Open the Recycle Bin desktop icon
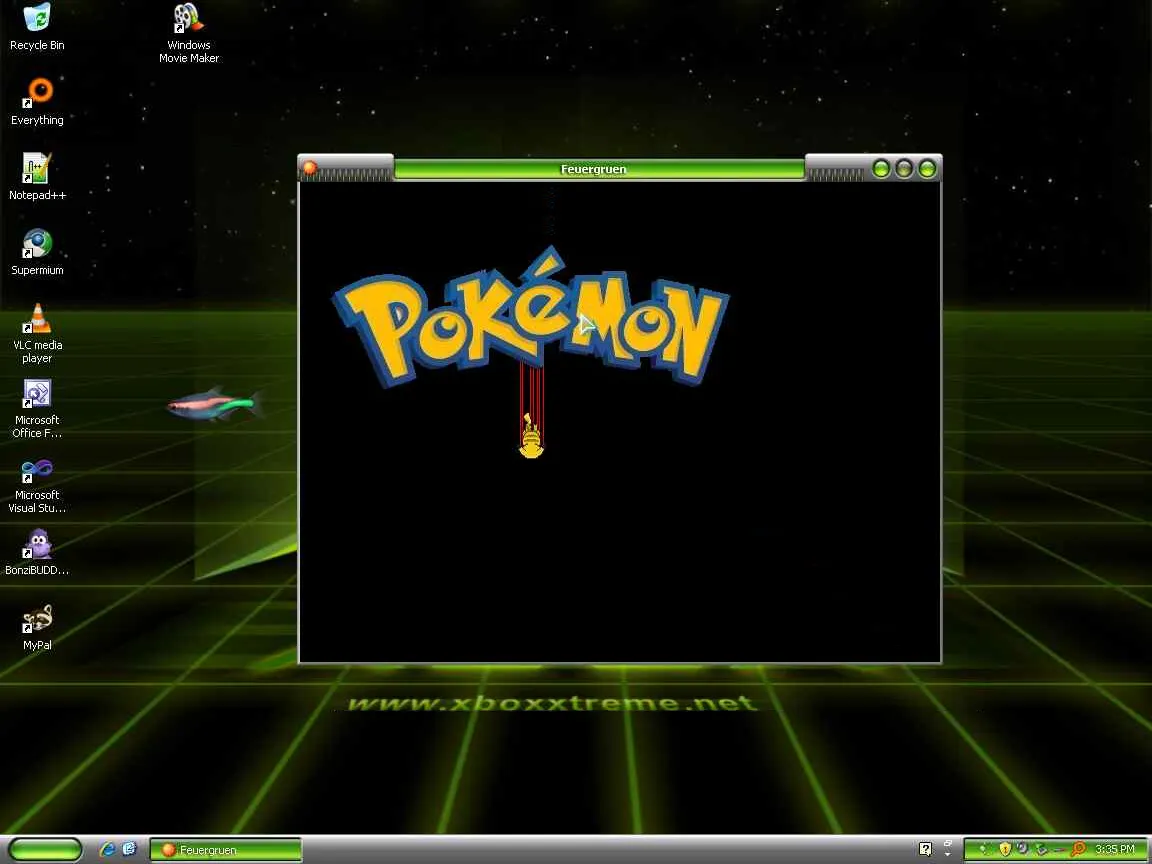This screenshot has width=1152, height=864. coord(37,27)
